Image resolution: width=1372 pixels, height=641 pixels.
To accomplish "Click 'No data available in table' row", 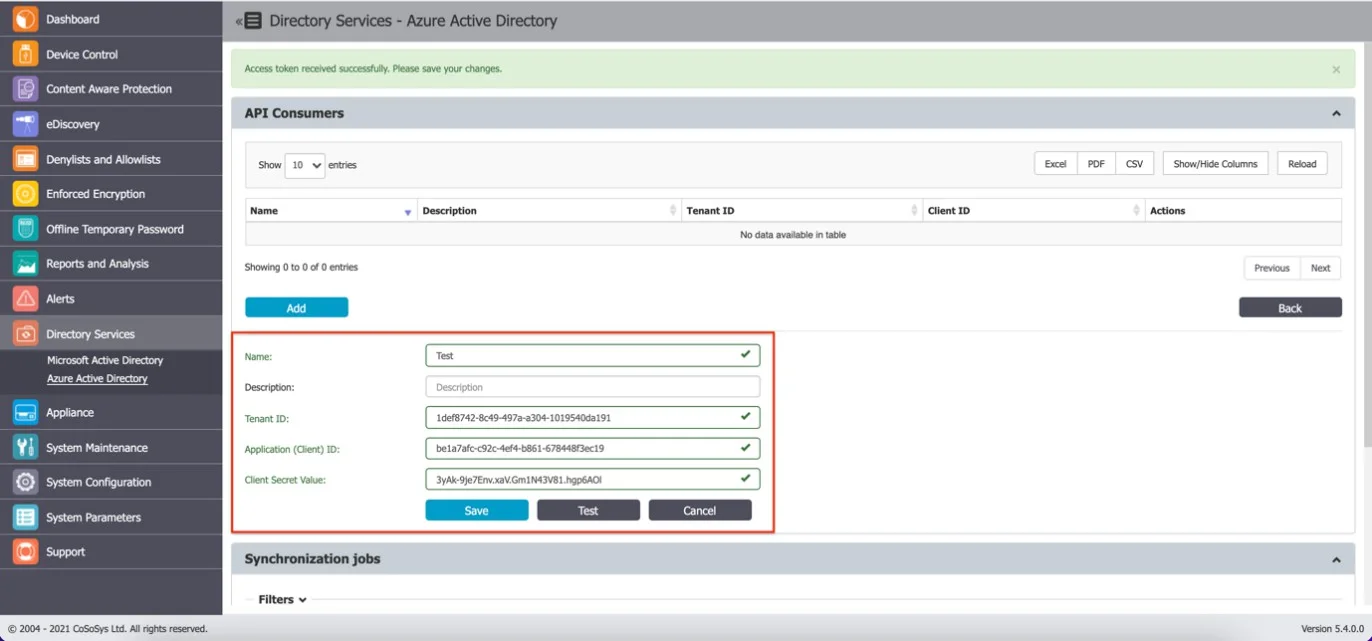I will tap(793, 235).
